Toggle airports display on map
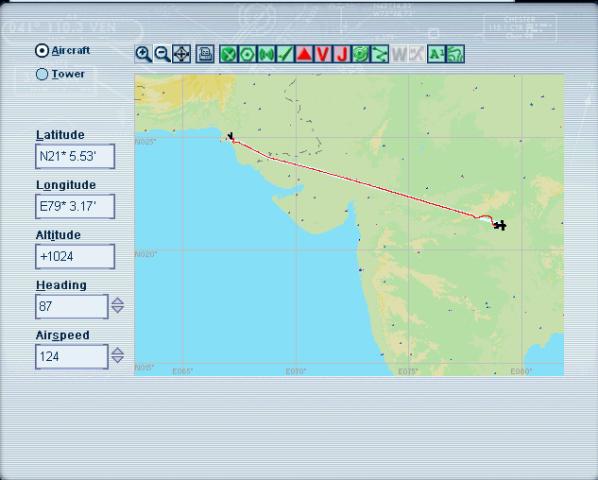 pos(228,54)
